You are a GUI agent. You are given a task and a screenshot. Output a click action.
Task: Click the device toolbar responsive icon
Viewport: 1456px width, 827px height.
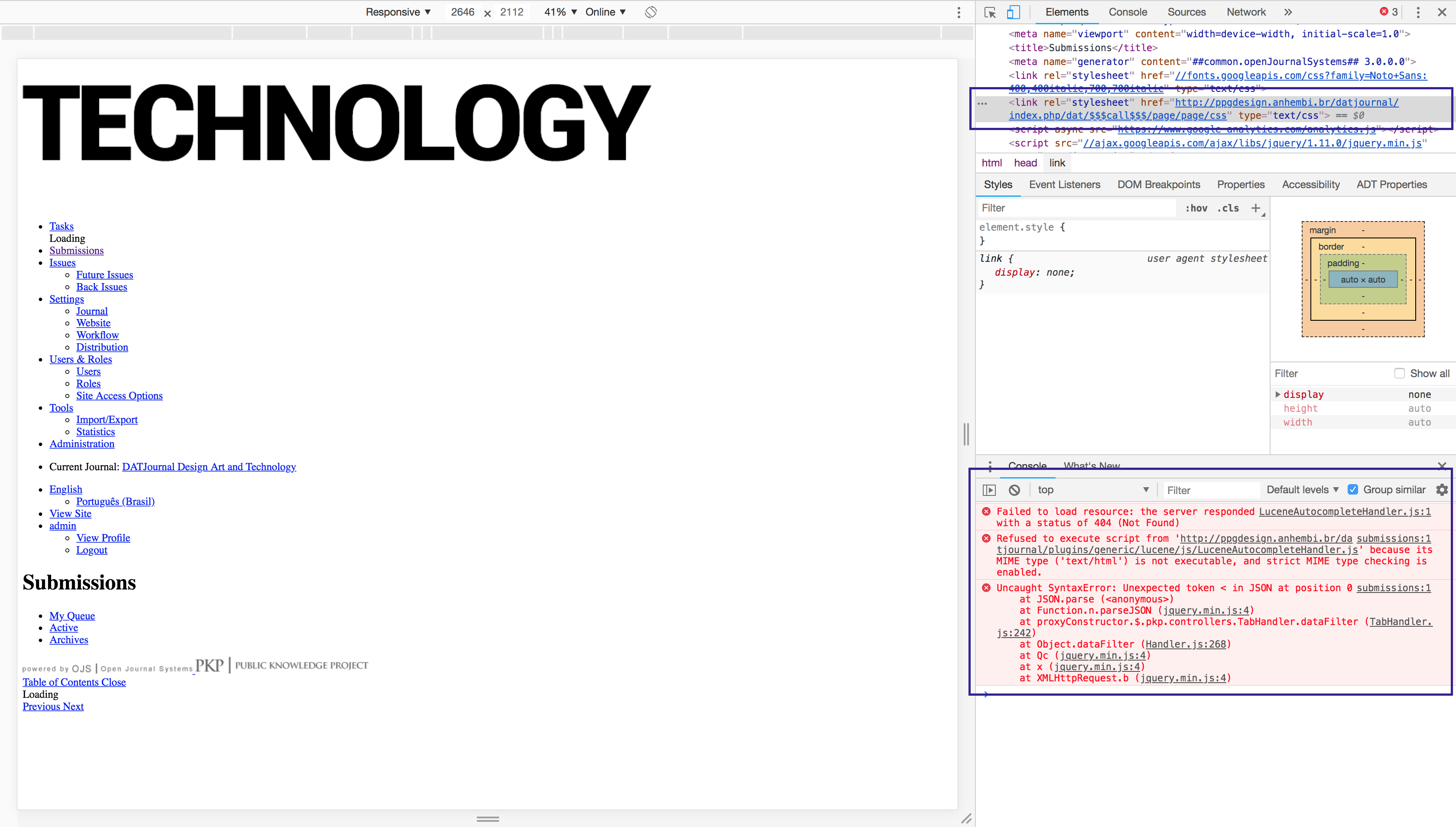[1013, 11]
